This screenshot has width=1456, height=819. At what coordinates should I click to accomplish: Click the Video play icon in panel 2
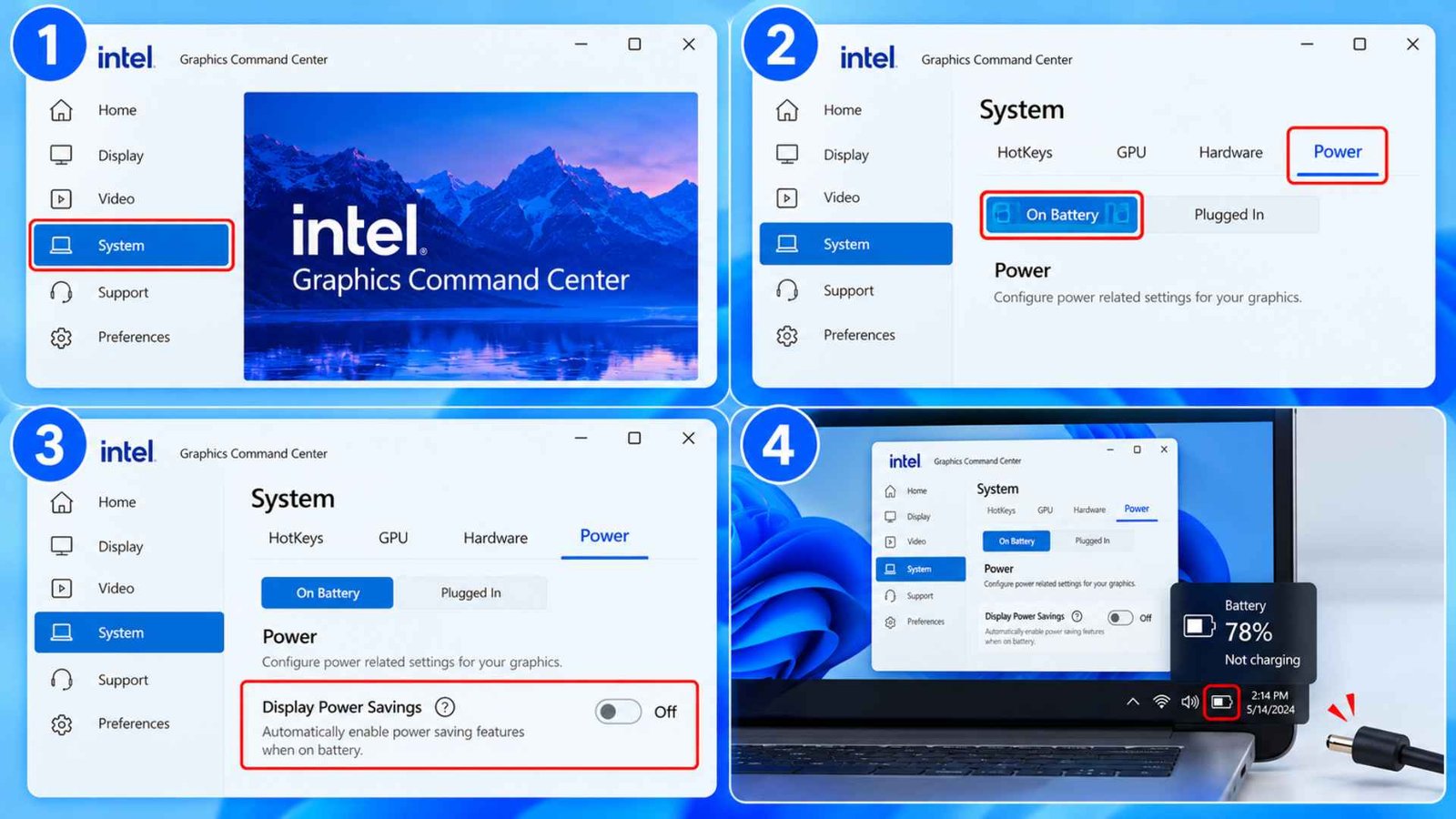click(787, 197)
